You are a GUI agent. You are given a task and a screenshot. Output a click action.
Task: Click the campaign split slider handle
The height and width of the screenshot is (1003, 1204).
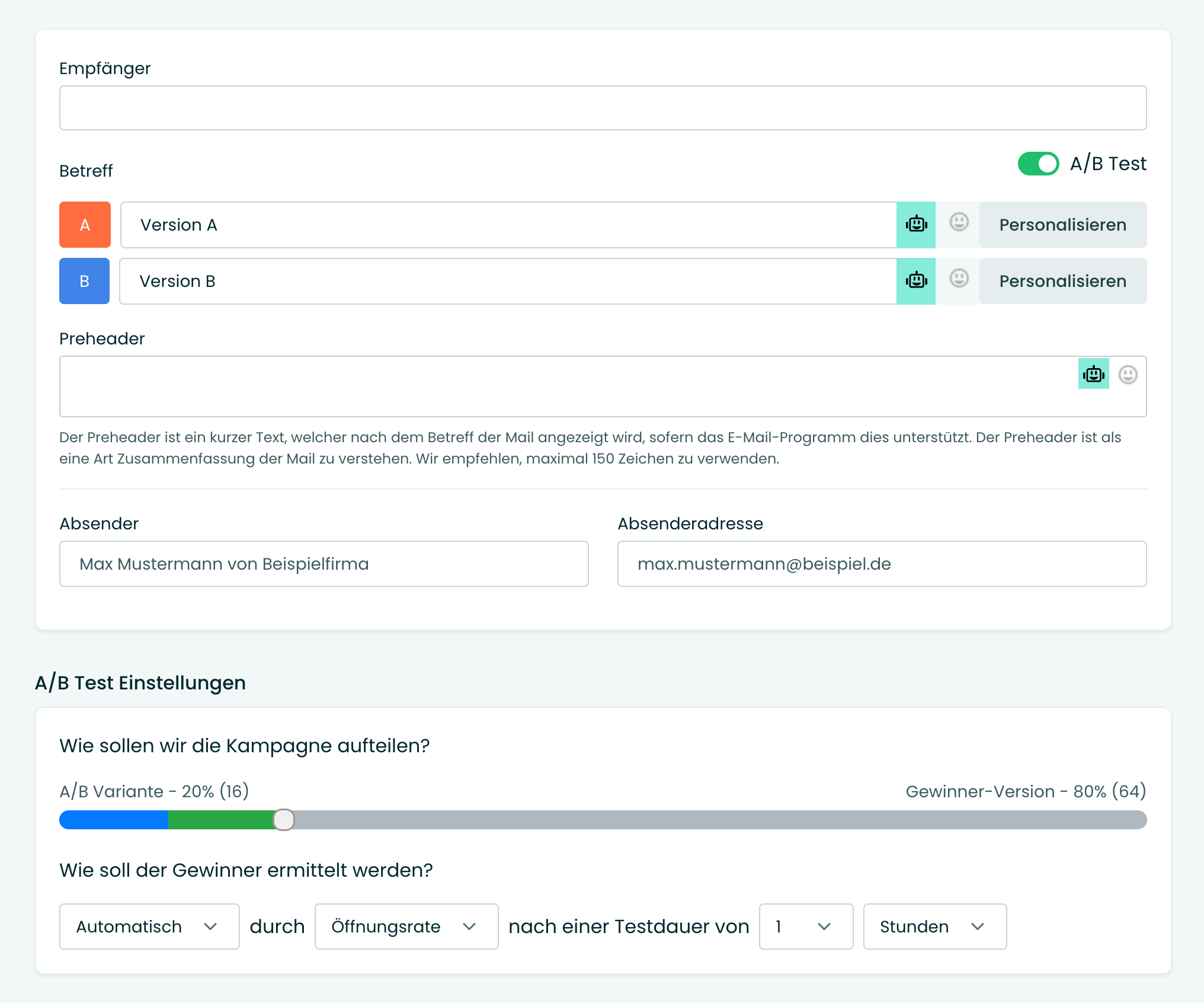click(284, 820)
